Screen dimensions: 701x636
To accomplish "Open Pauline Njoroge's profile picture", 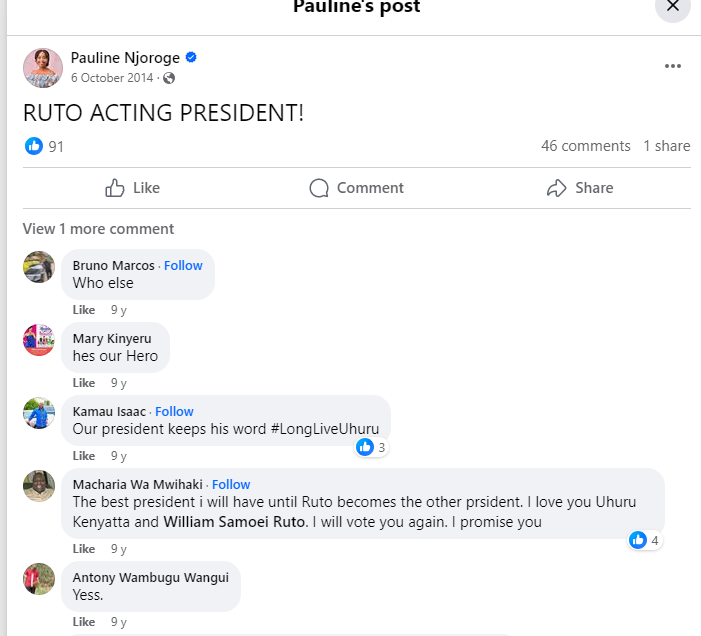I will pyautogui.click(x=43, y=67).
